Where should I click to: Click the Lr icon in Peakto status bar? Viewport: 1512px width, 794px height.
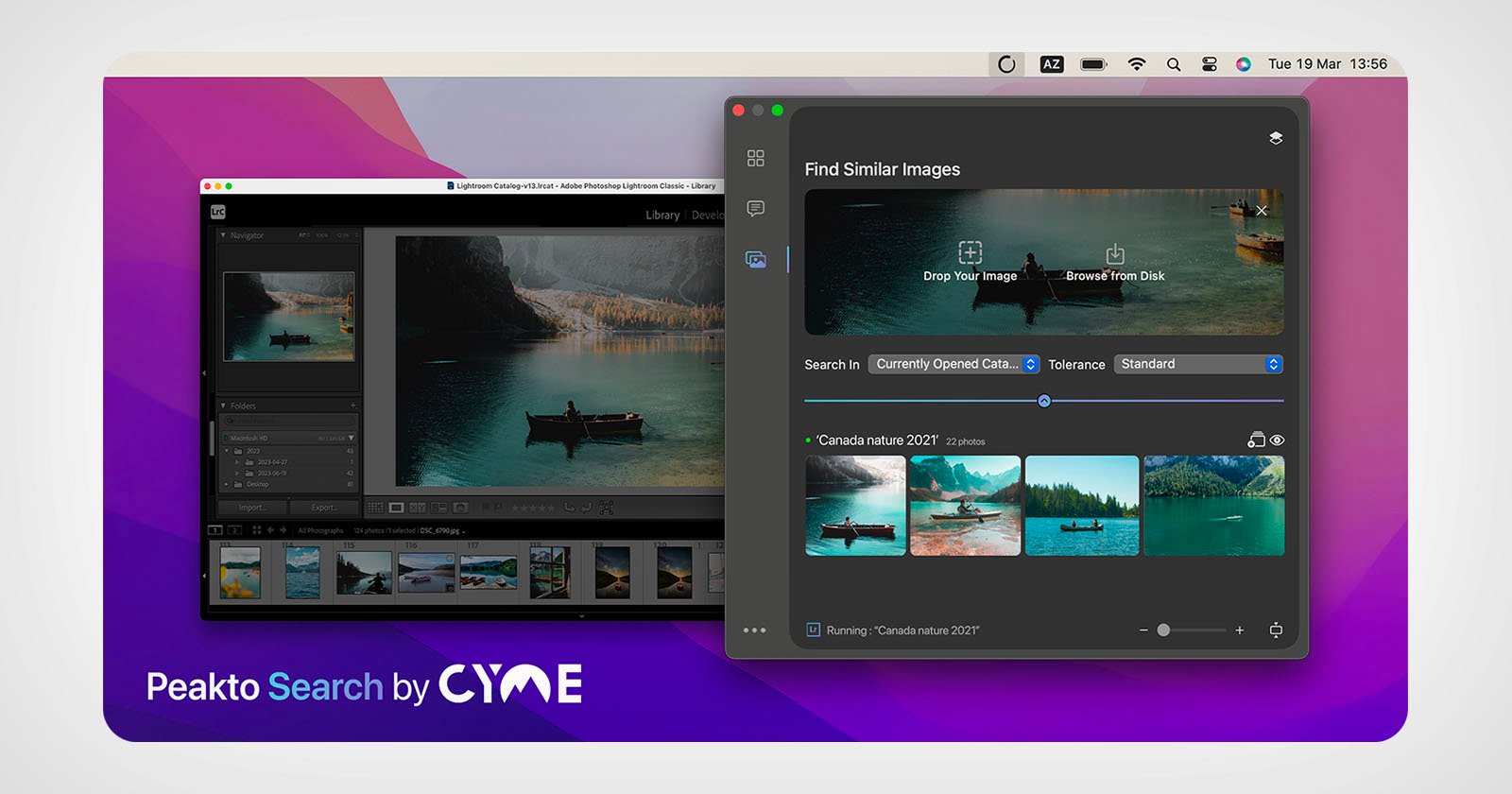813,630
